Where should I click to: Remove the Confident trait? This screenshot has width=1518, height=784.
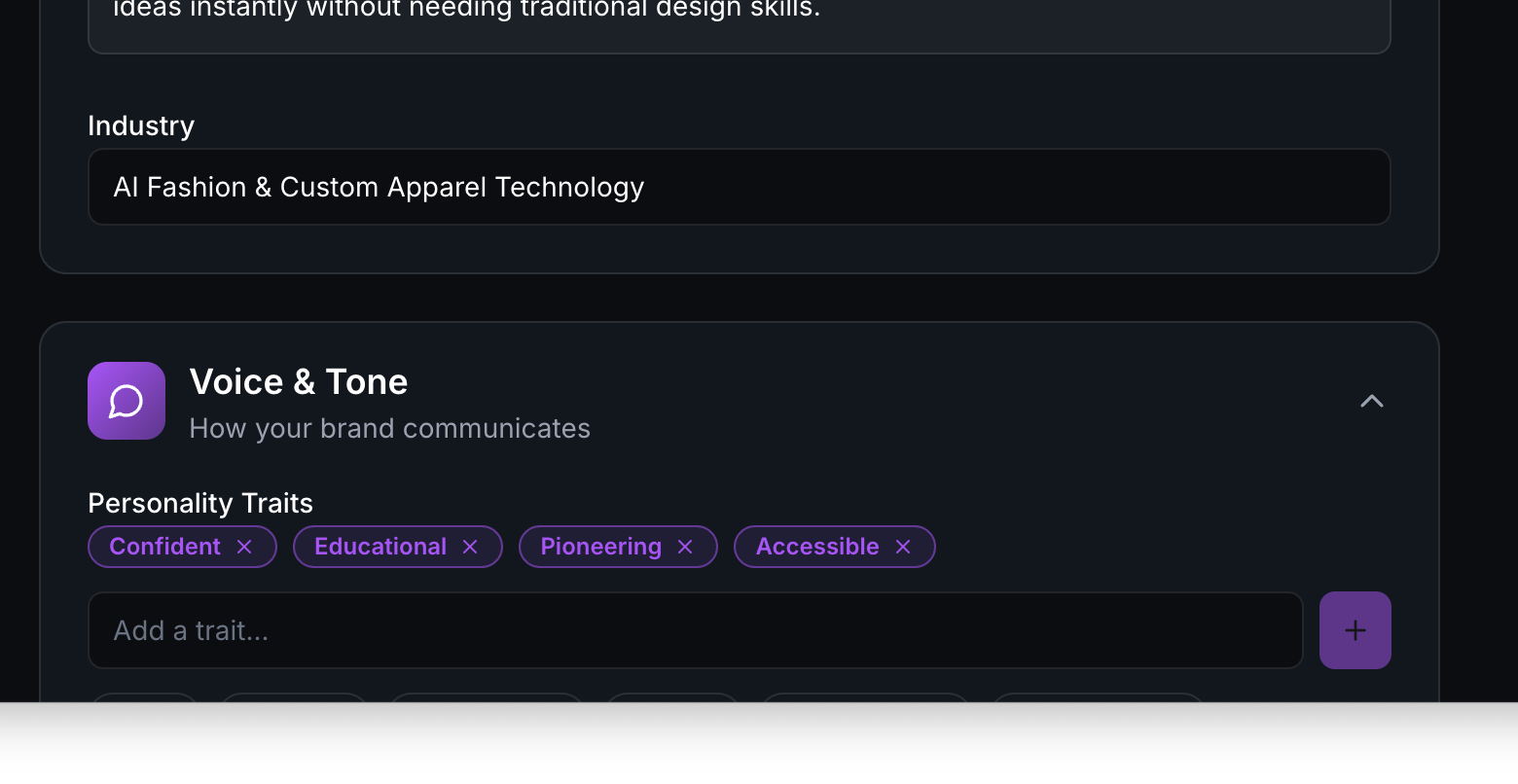point(244,548)
